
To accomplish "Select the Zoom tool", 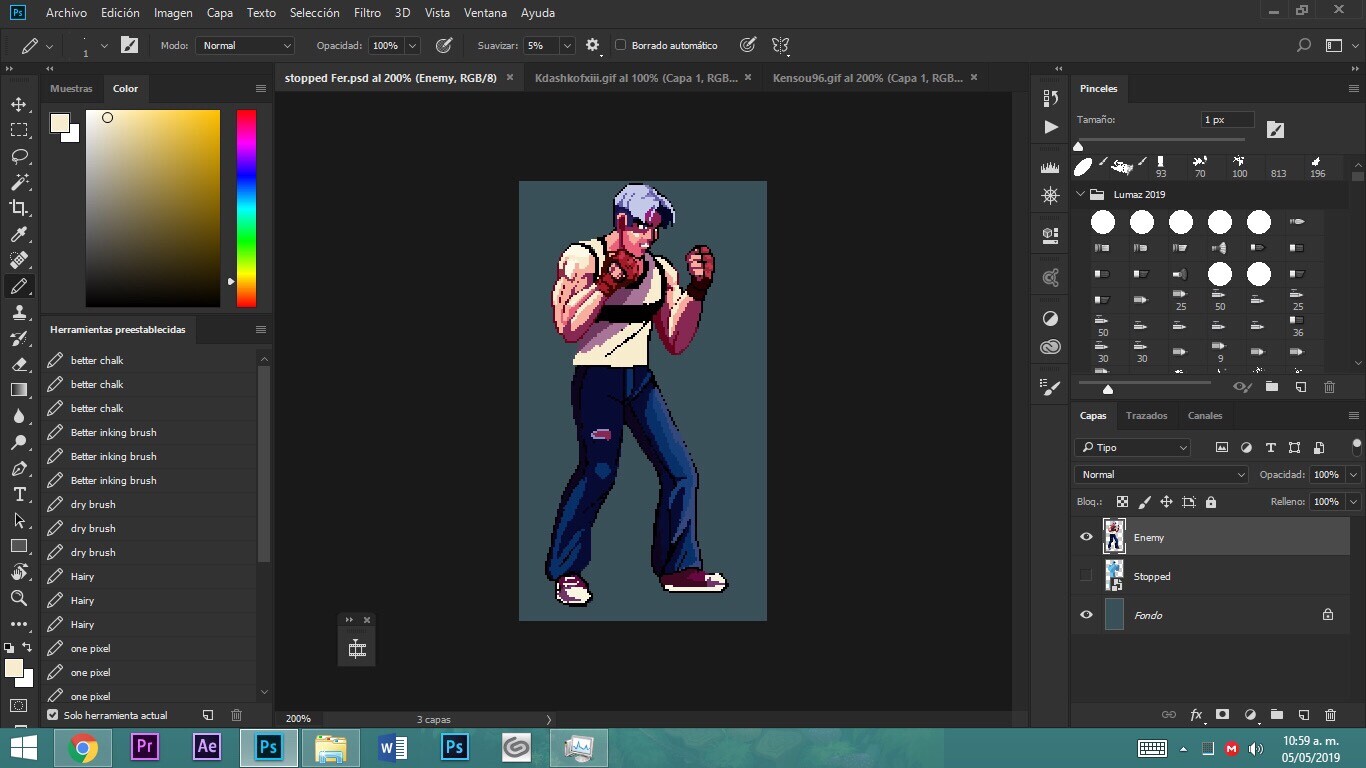I will 19,598.
